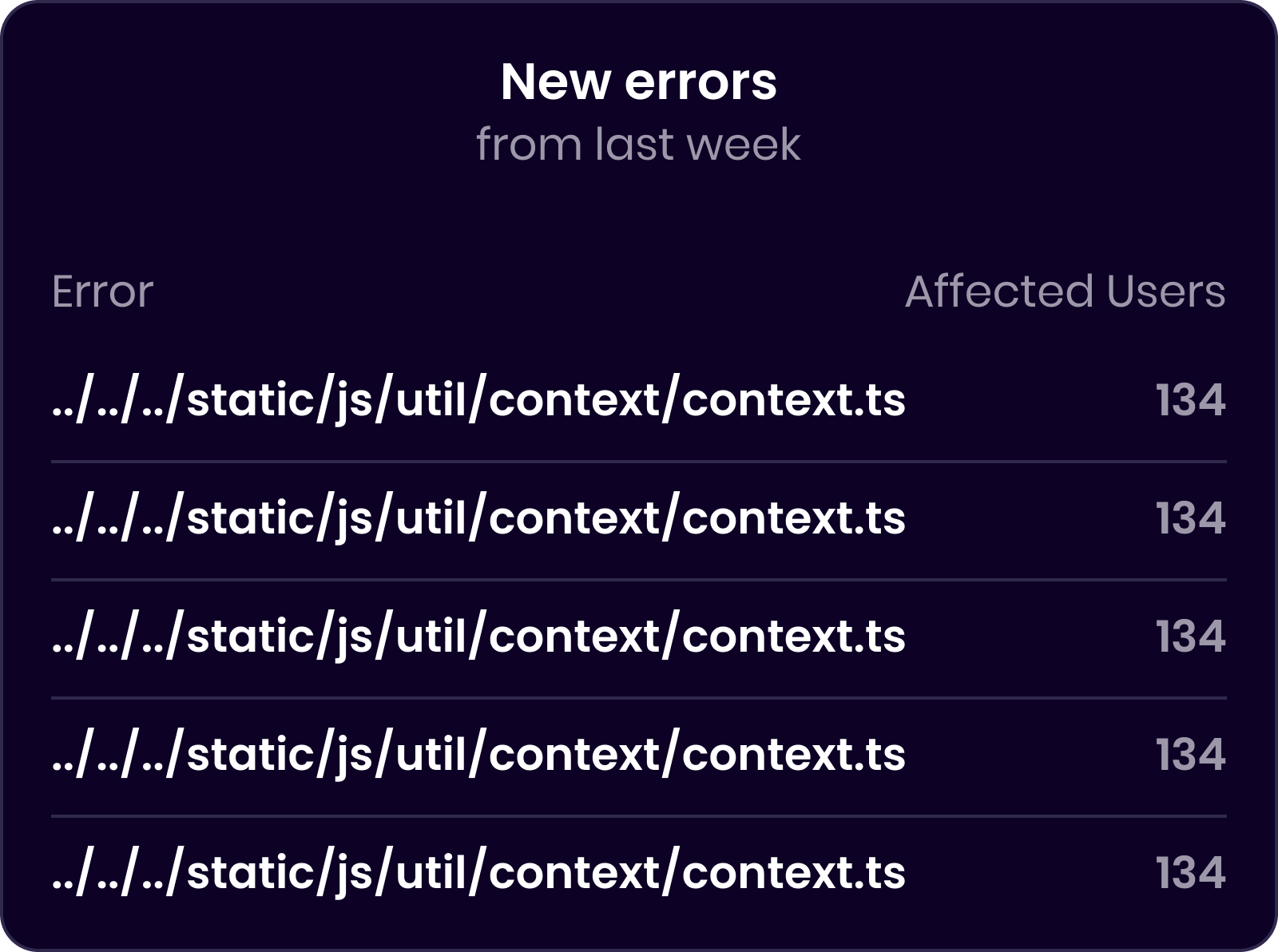Sort by the Affected Users column header
The height and width of the screenshot is (952, 1278).
point(1065,292)
